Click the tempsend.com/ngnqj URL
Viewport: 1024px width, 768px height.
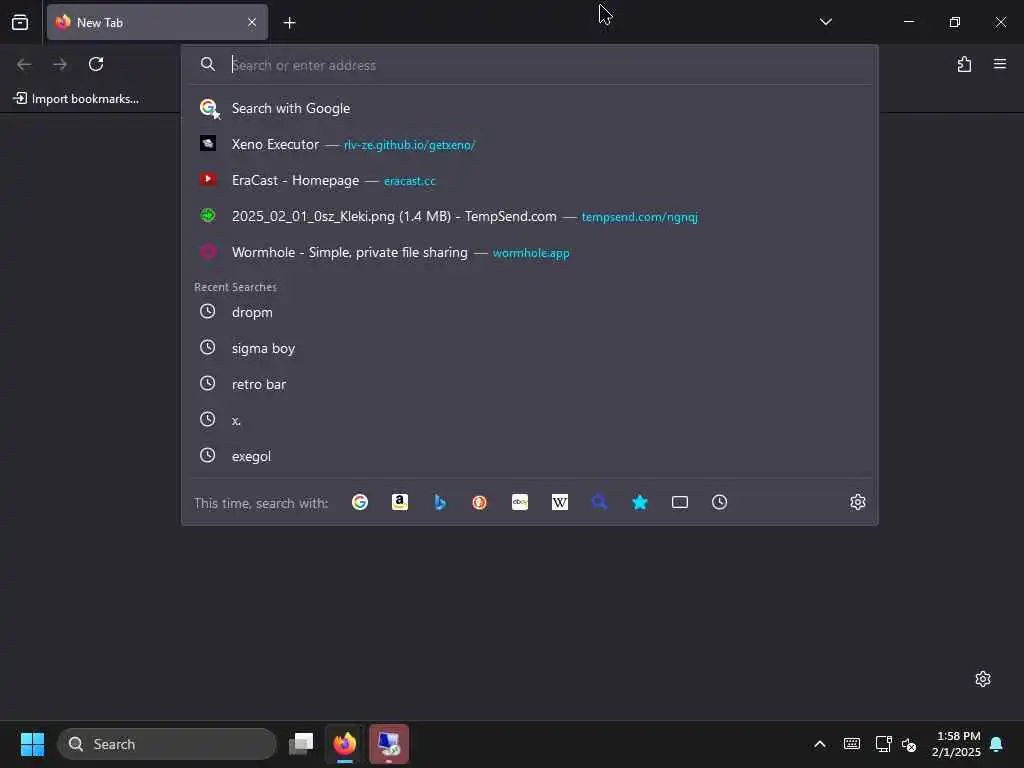tap(639, 217)
